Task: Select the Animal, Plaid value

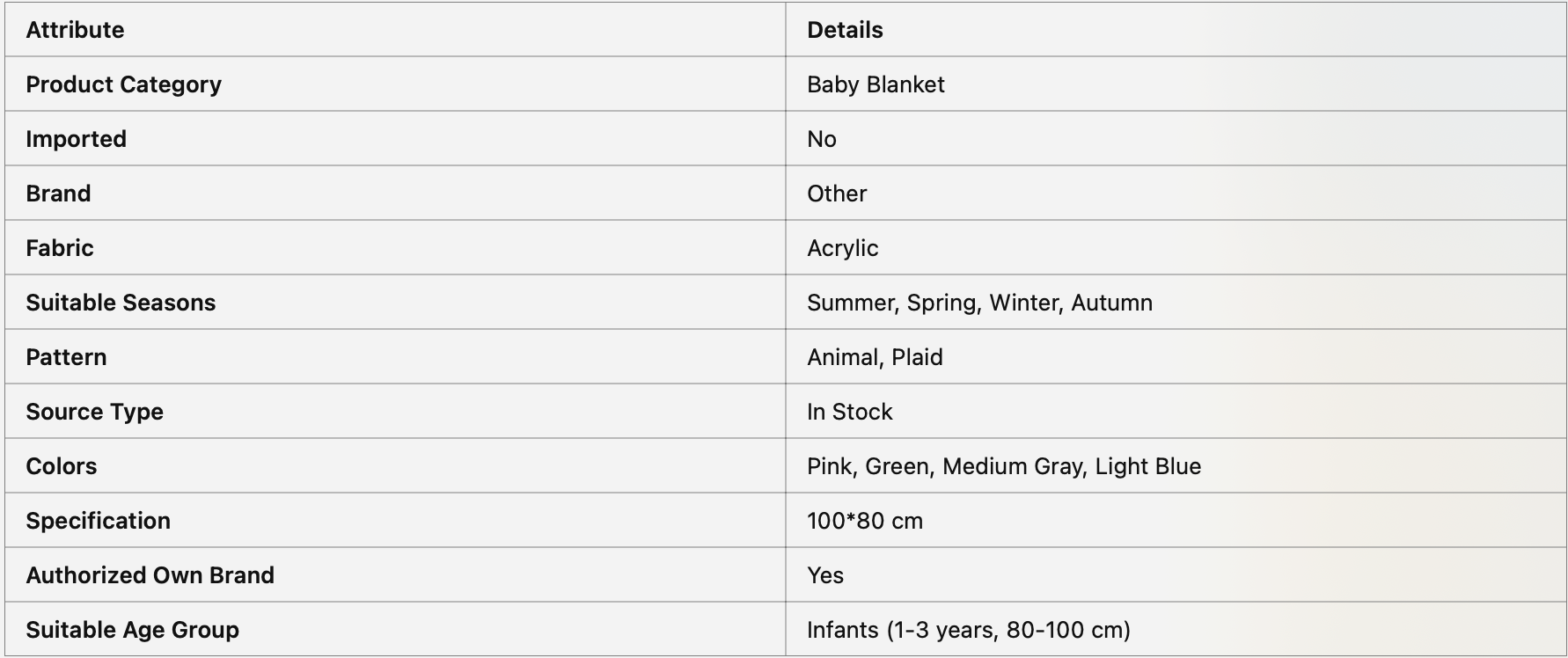Action: 875,357
